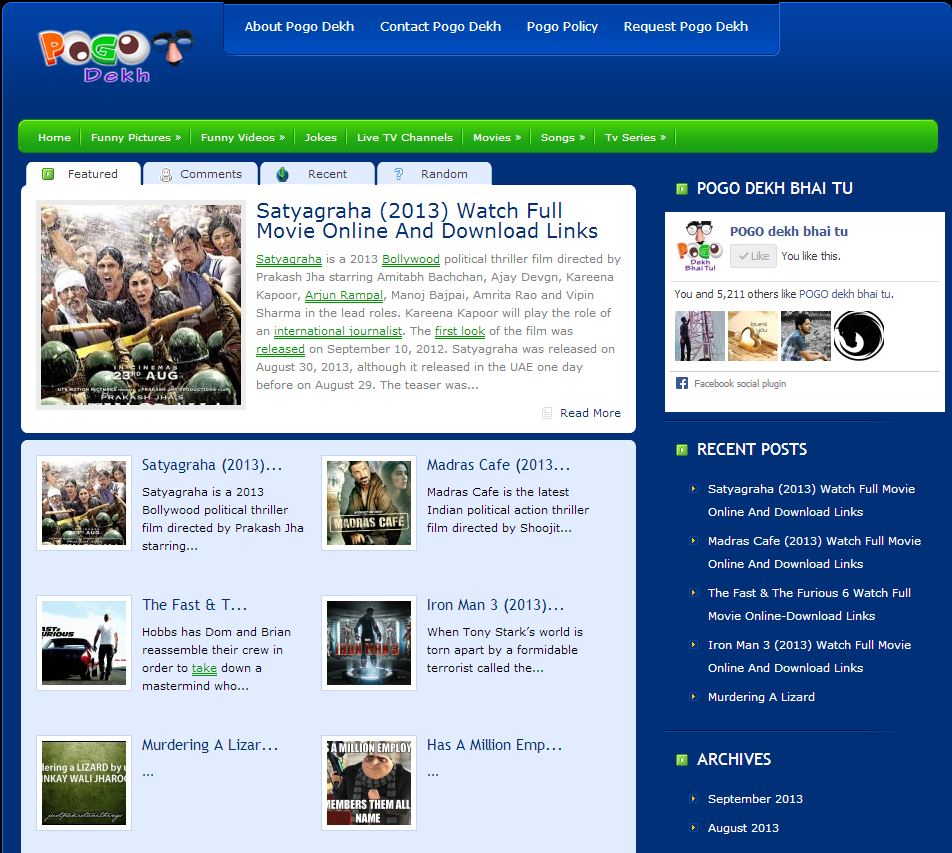Click the black horse logo fan avatar
This screenshot has width=952, height=853.
pos(858,336)
